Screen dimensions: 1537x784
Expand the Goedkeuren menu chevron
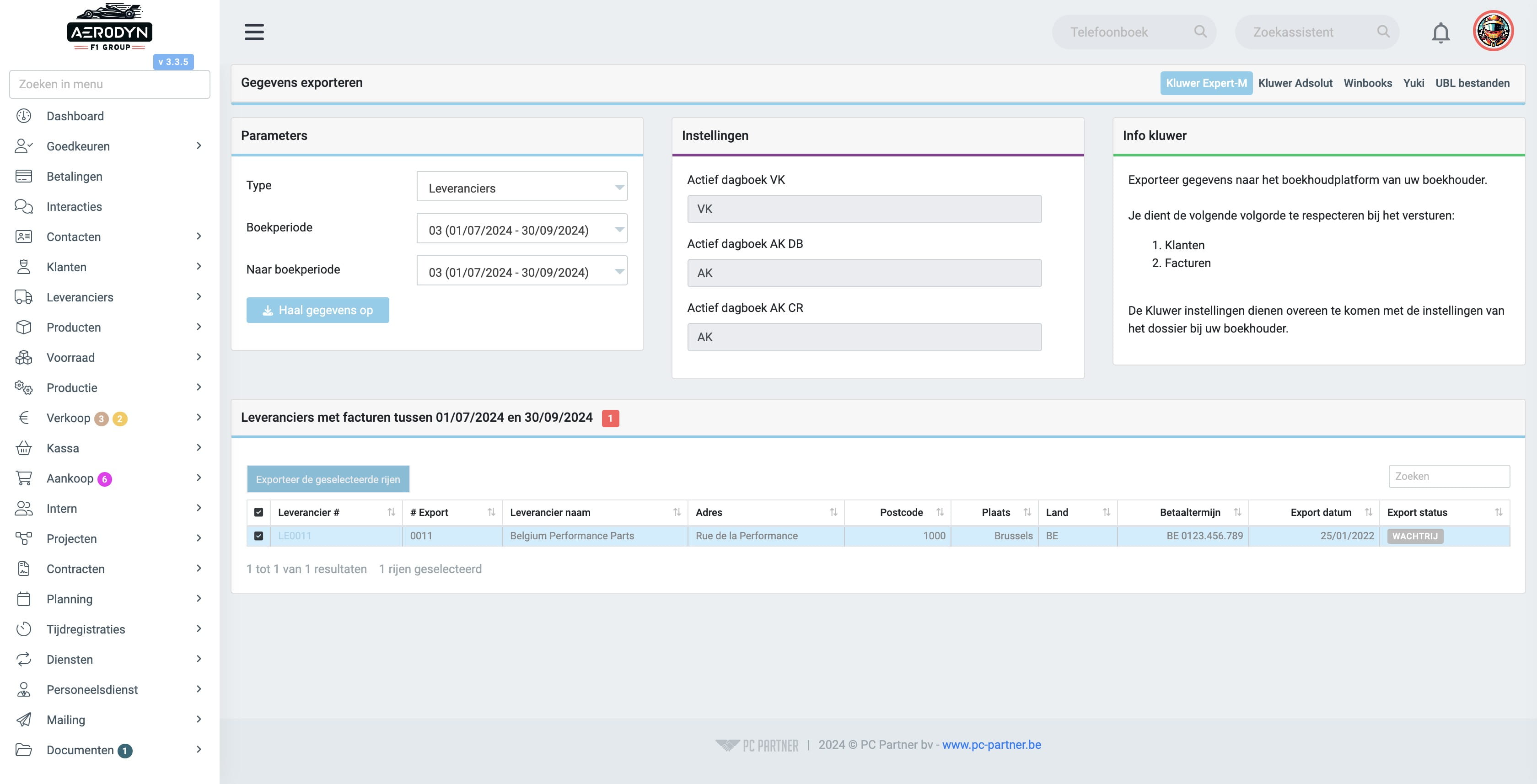[x=199, y=145]
